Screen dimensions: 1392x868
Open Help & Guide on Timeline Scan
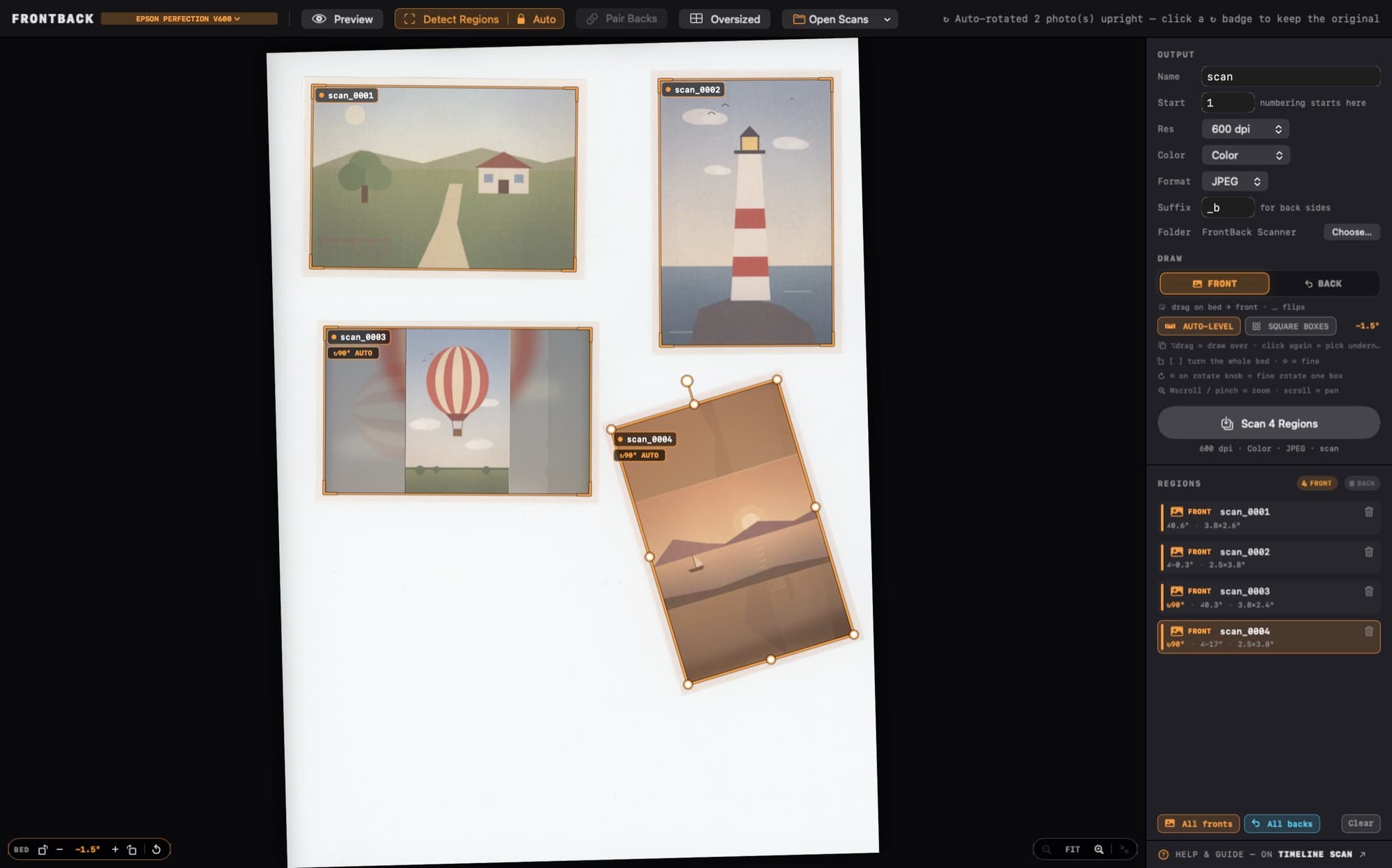[x=1263, y=854]
